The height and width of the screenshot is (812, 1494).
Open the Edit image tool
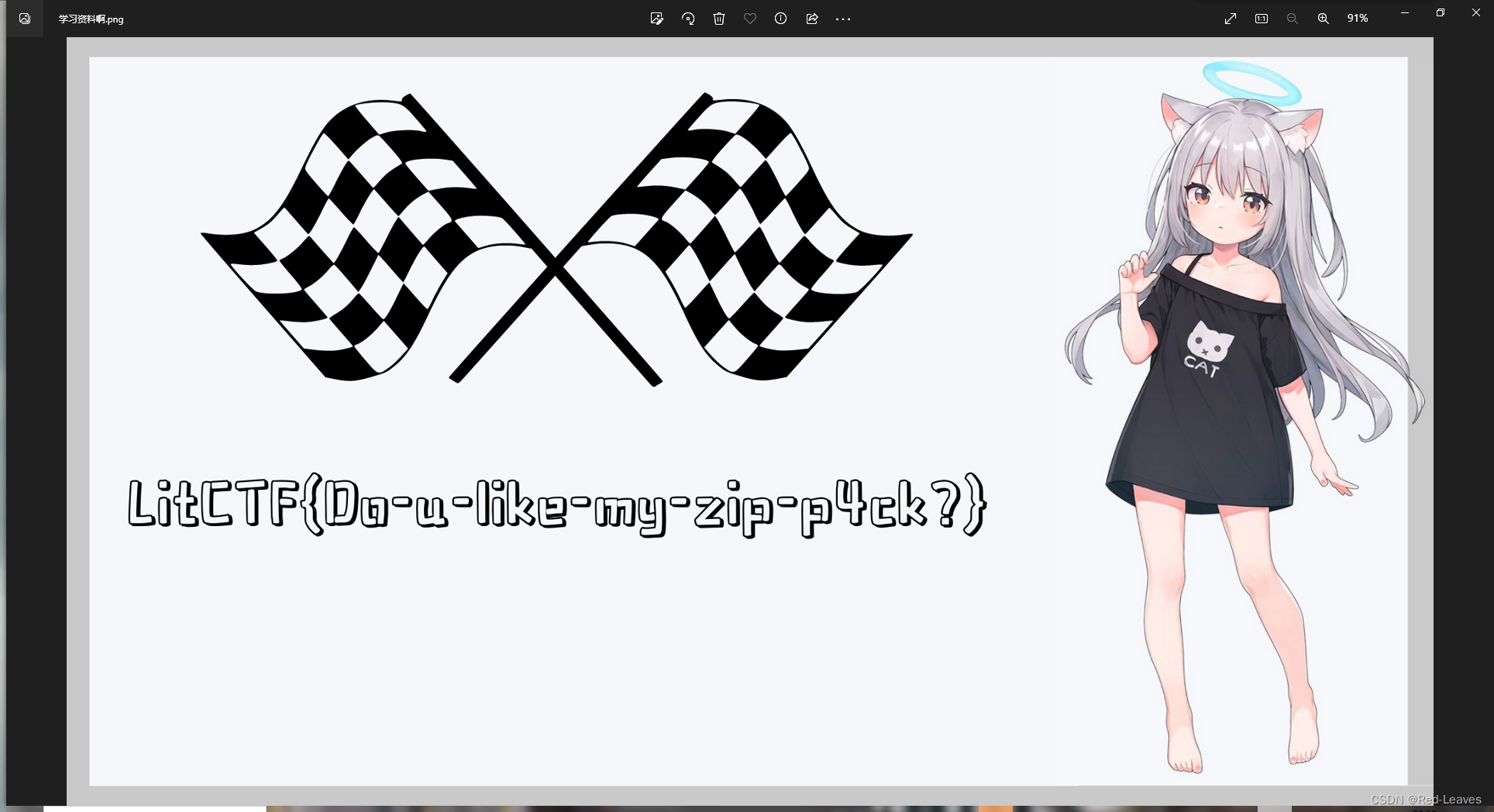tap(657, 19)
